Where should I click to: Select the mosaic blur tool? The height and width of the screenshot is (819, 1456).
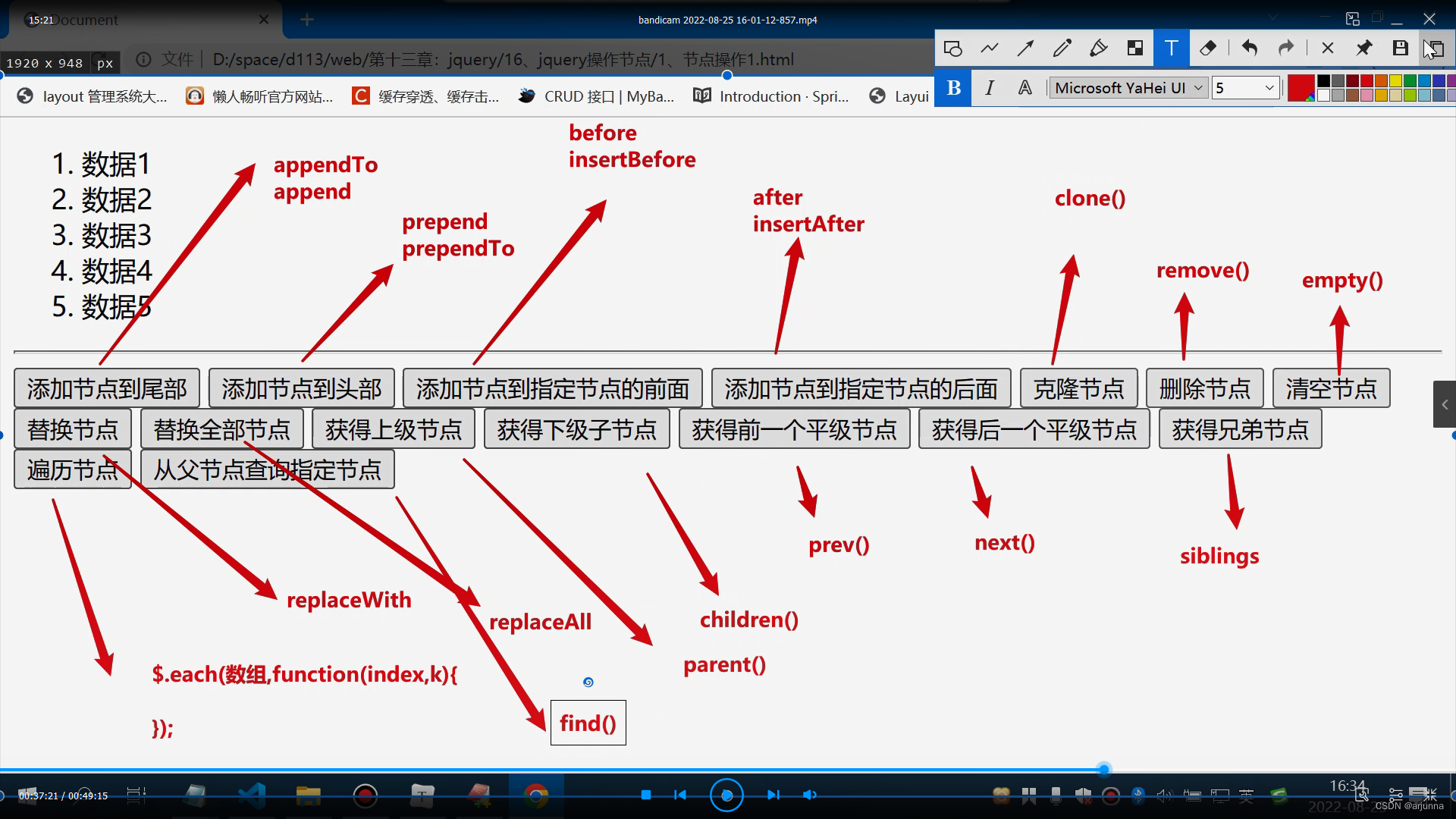(x=1135, y=49)
